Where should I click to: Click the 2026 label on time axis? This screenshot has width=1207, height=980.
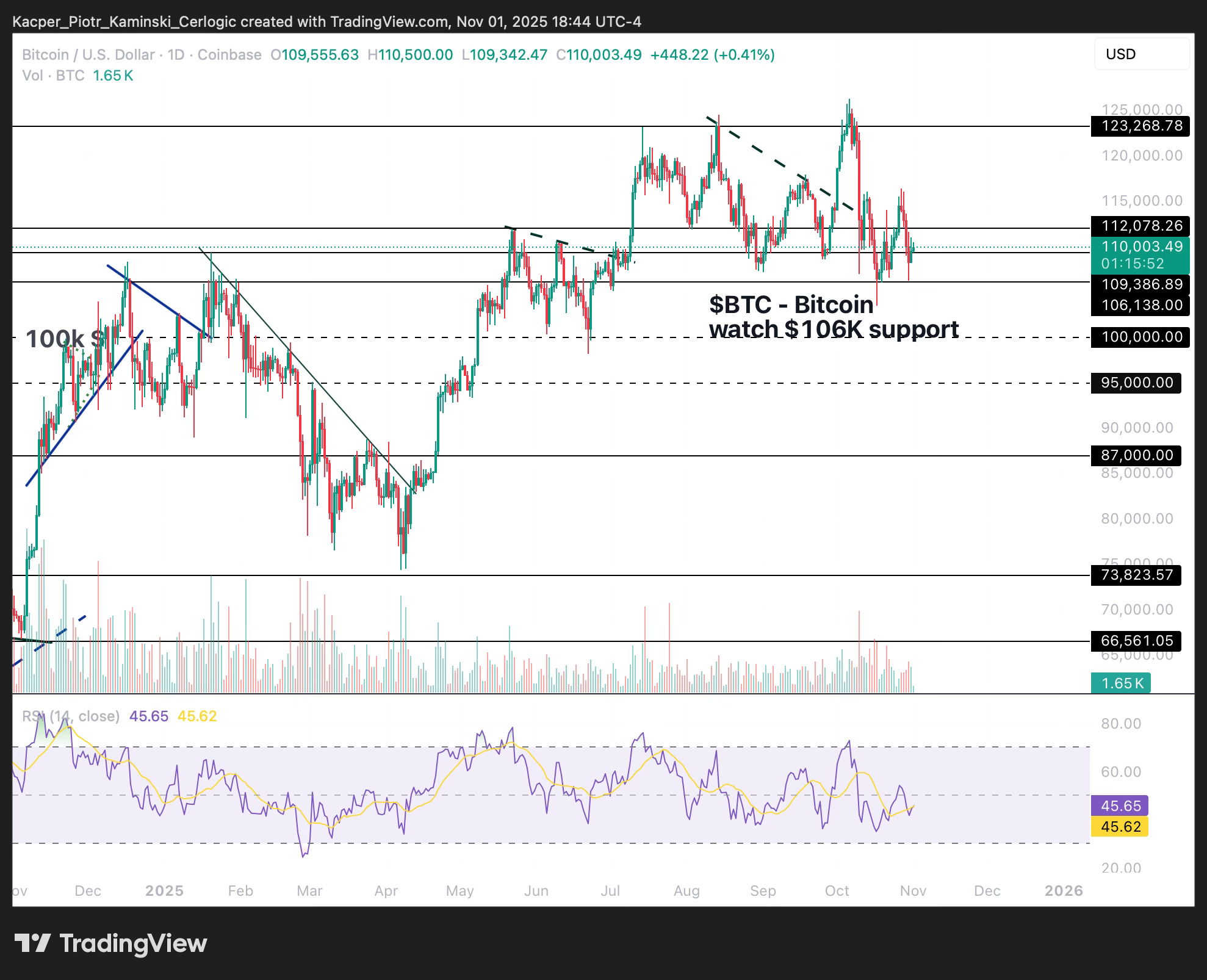pos(1064,891)
